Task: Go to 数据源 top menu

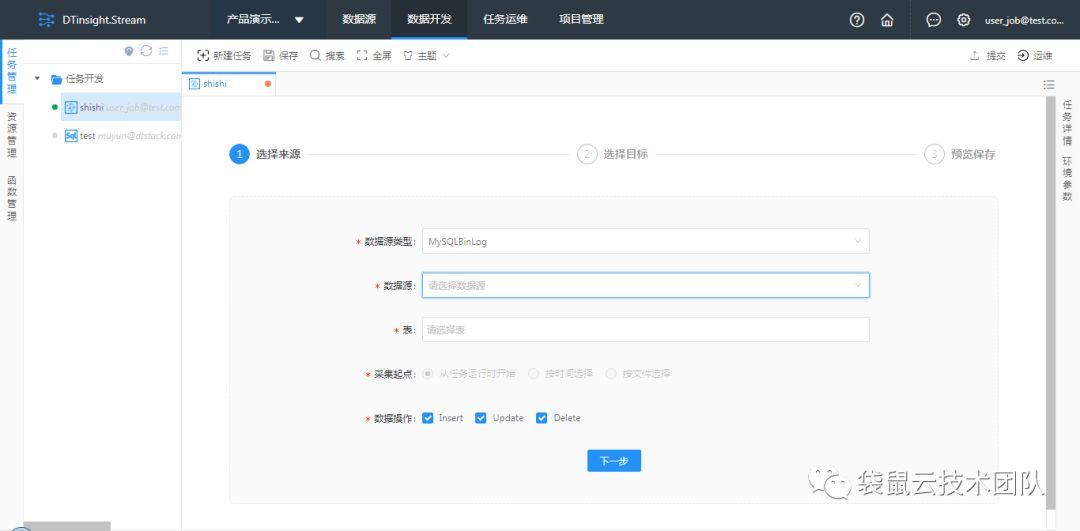Action: (359, 19)
